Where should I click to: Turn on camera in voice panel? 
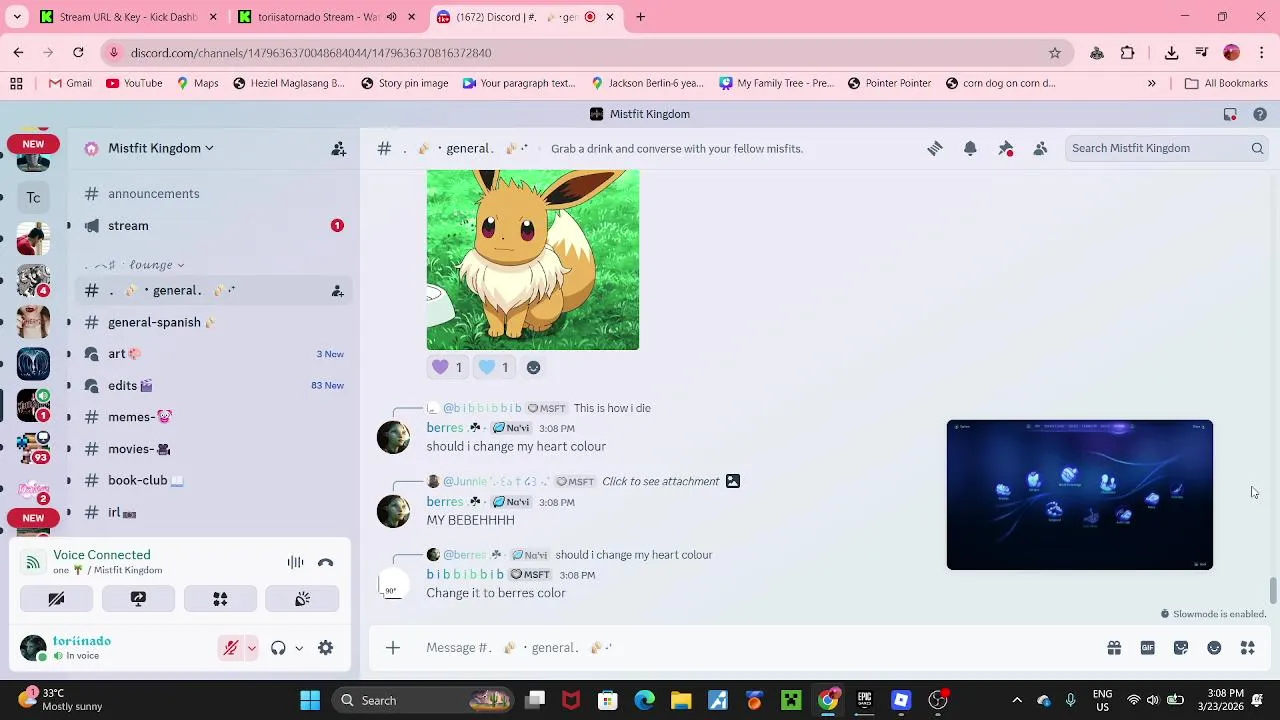(56, 599)
